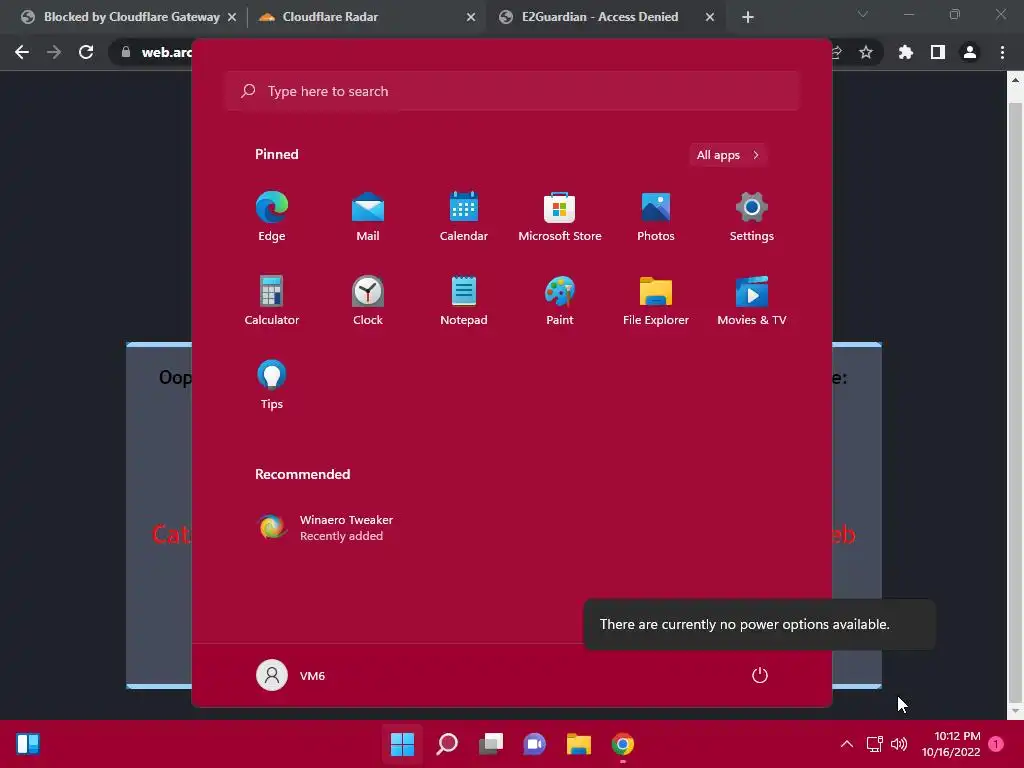Click the Chrome tab search chevron

click(x=863, y=14)
